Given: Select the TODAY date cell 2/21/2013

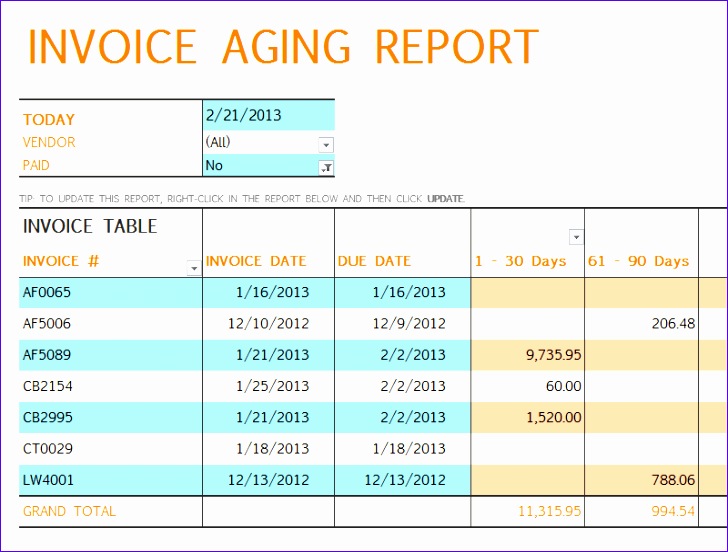Looking at the screenshot, I should [268, 115].
